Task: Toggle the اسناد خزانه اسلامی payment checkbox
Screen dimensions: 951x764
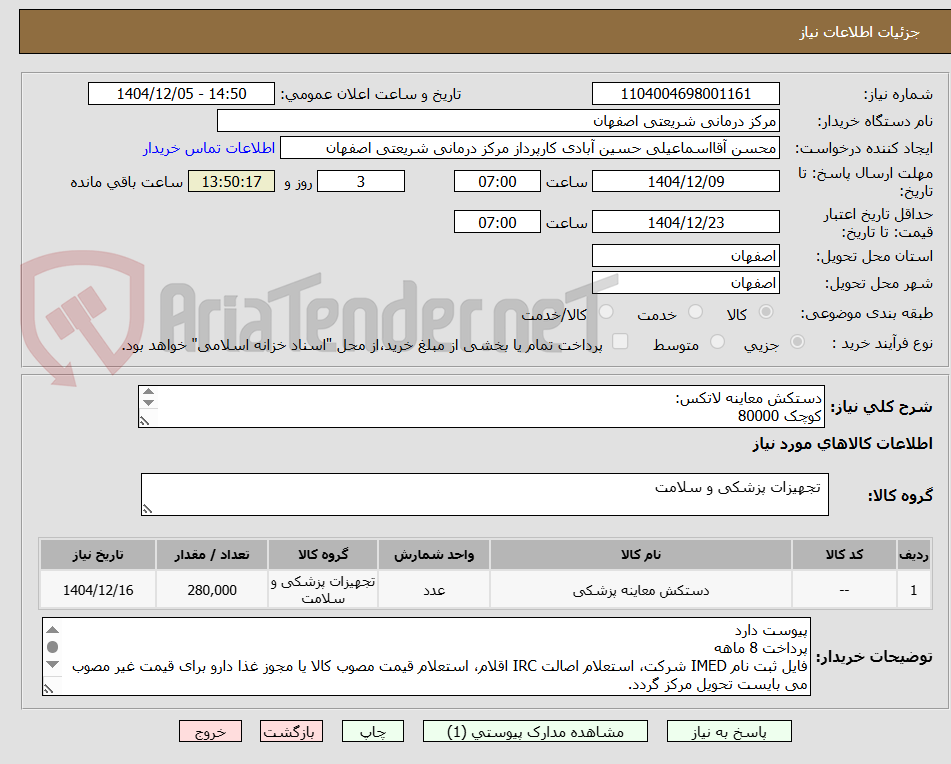Action: [x=620, y=341]
